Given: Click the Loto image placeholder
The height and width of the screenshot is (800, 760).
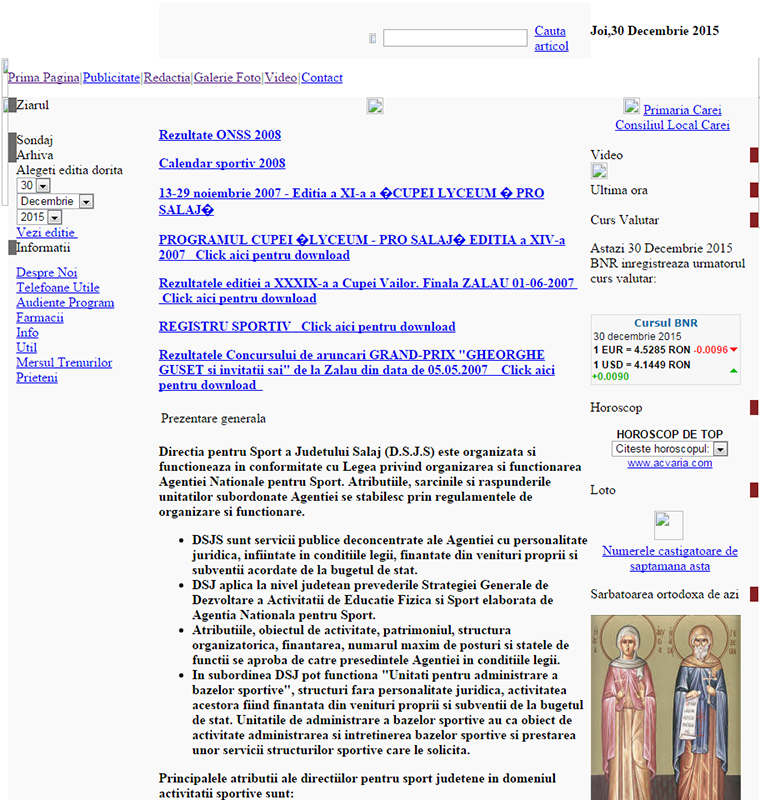Looking at the screenshot, I should pyautogui.click(x=668, y=525).
